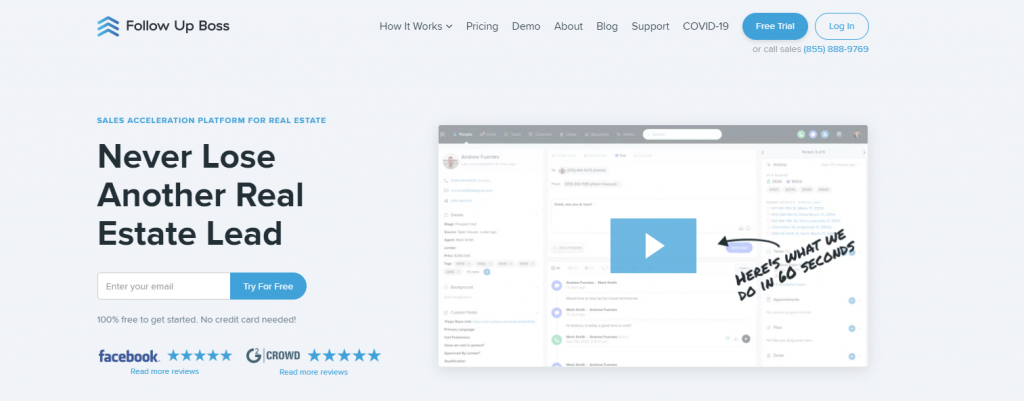Image resolution: width=1024 pixels, height=401 pixels.
Task: Click the '100% free to get started' note
Action: pyautogui.click(x=197, y=320)
